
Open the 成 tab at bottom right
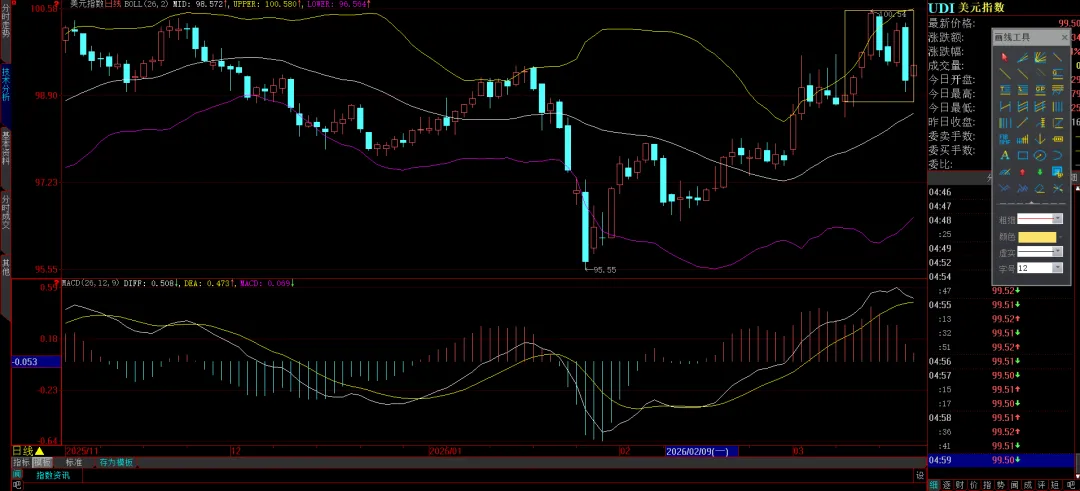(1028, 485)
